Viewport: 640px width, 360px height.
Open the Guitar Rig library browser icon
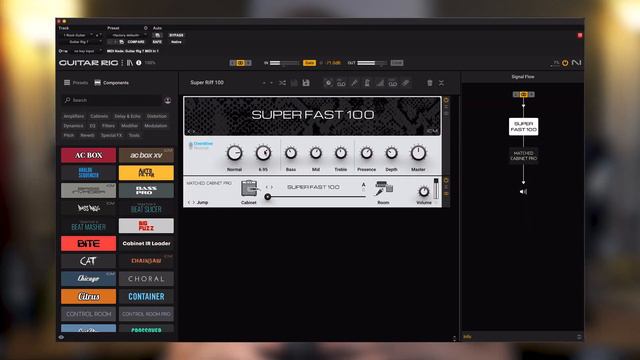tap(130, 63)
